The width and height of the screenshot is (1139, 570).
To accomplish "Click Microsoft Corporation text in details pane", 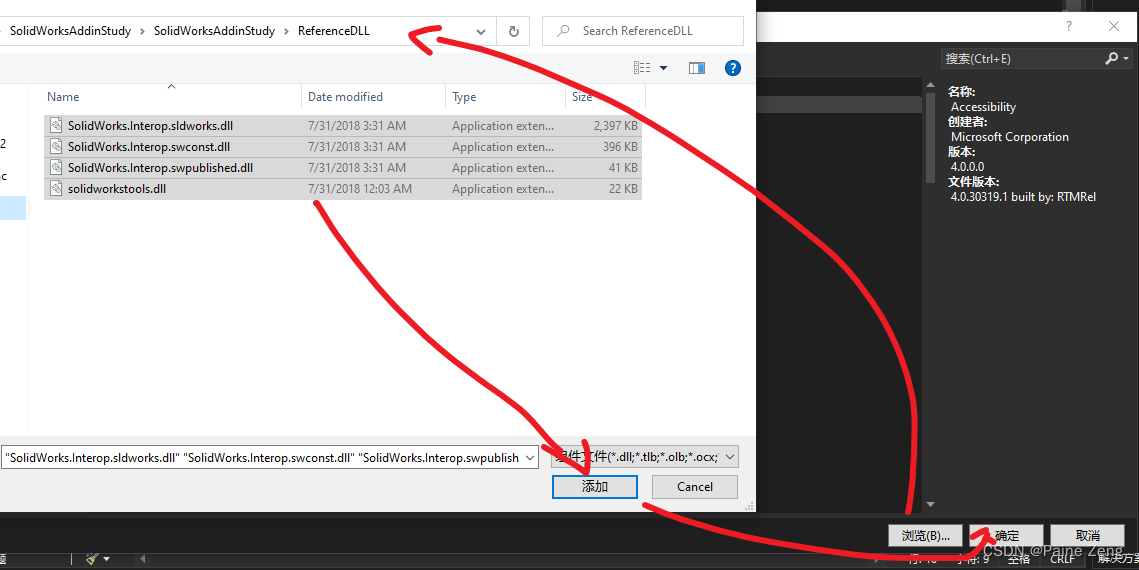I will [1010, 137].
